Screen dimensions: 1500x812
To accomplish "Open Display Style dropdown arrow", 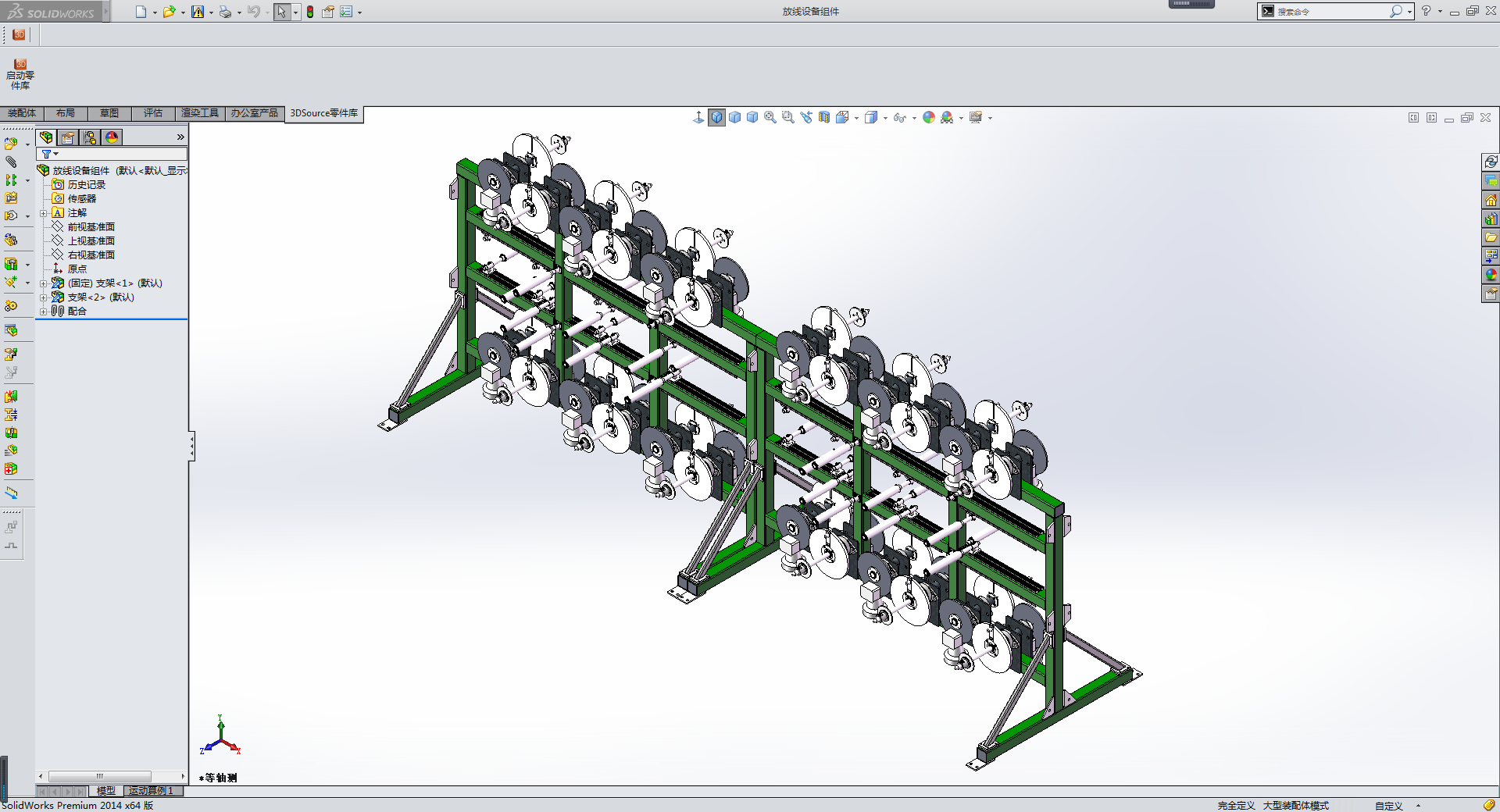I will pyautogui.click(x=885, y=118).
